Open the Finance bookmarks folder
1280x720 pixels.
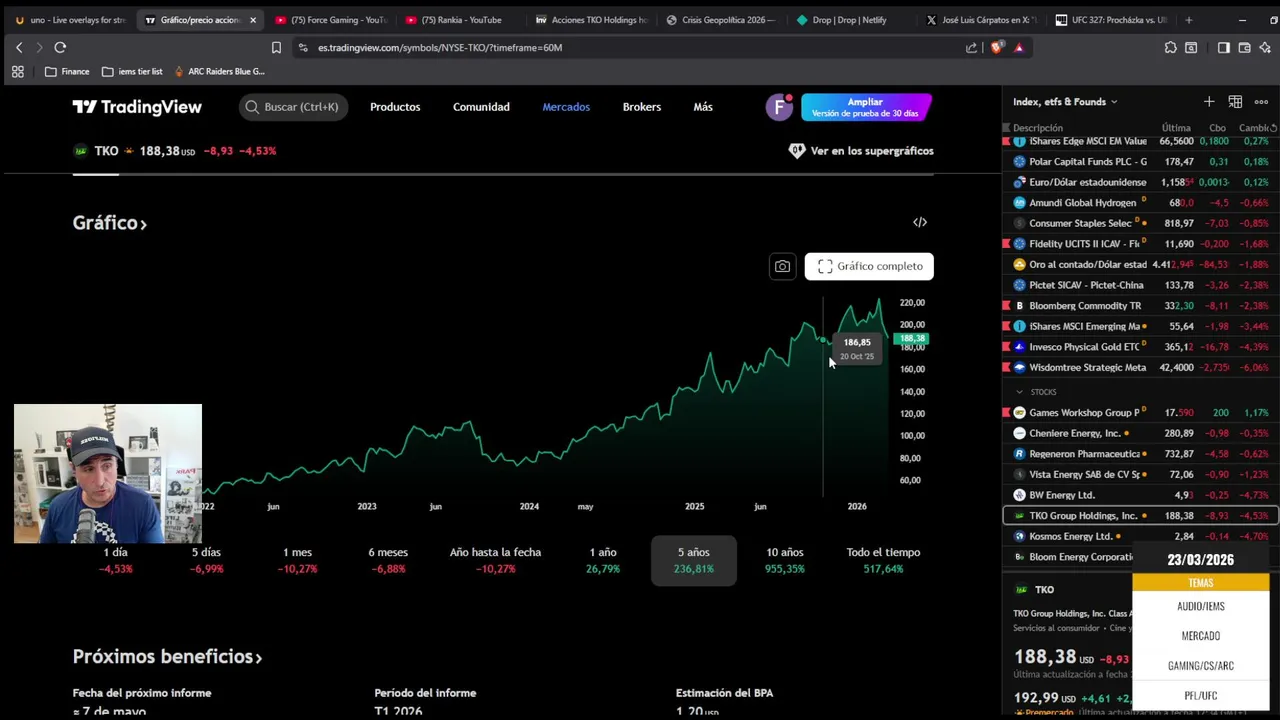[x=67, y=71]
